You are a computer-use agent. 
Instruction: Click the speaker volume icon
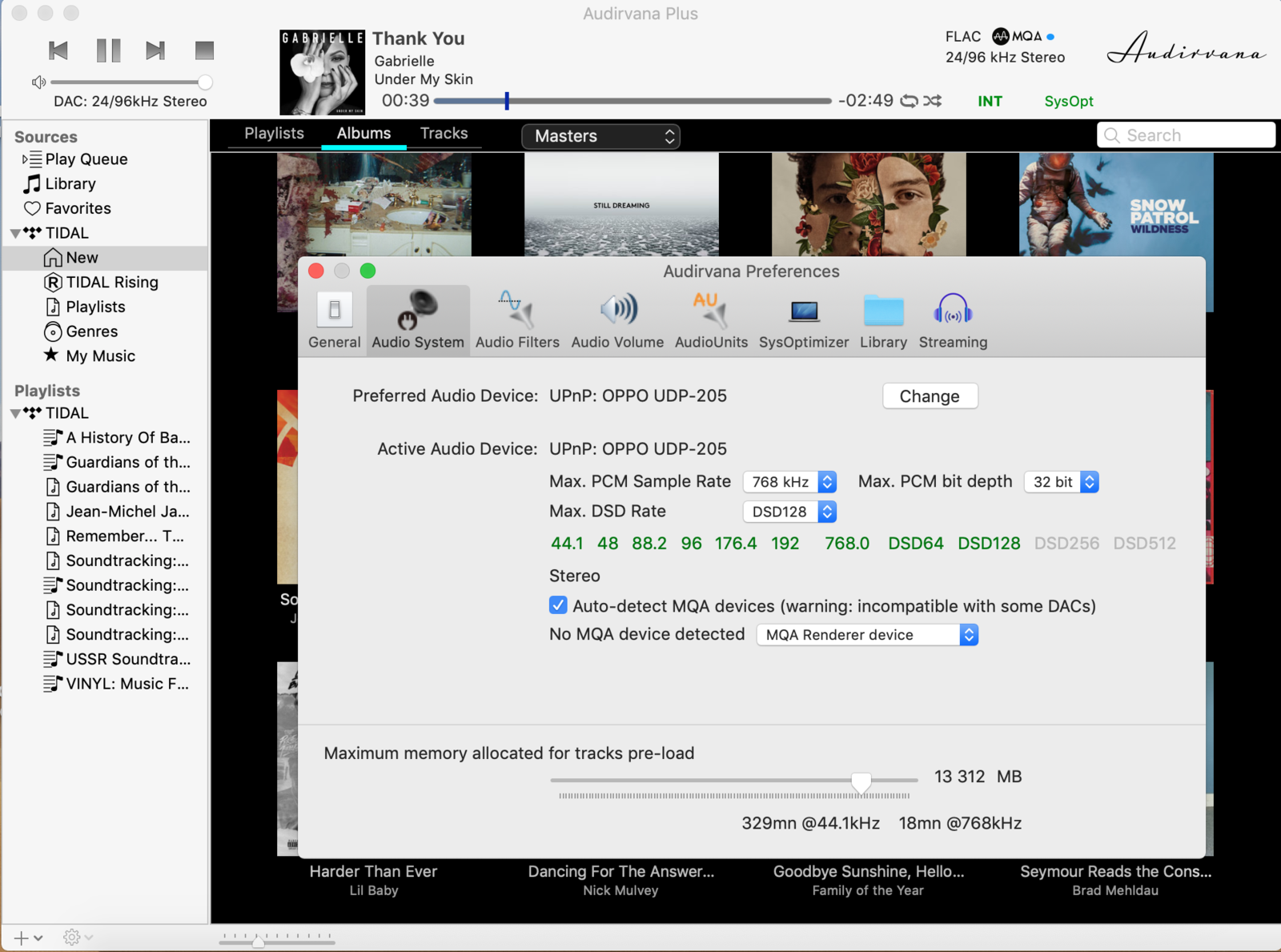click(x=38, y=82)
